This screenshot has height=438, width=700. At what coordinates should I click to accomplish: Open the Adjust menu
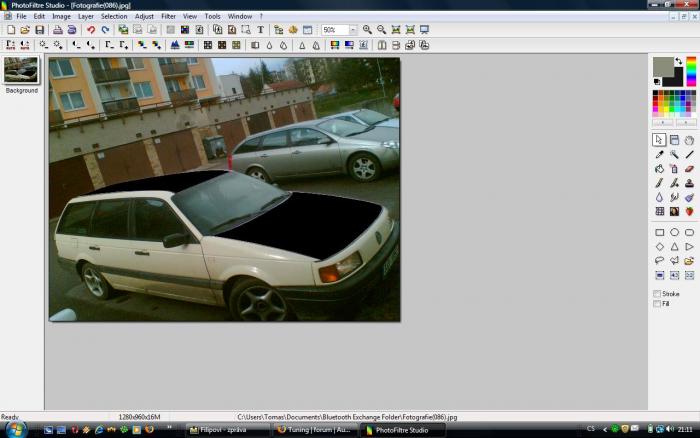(x=144, y=17)
